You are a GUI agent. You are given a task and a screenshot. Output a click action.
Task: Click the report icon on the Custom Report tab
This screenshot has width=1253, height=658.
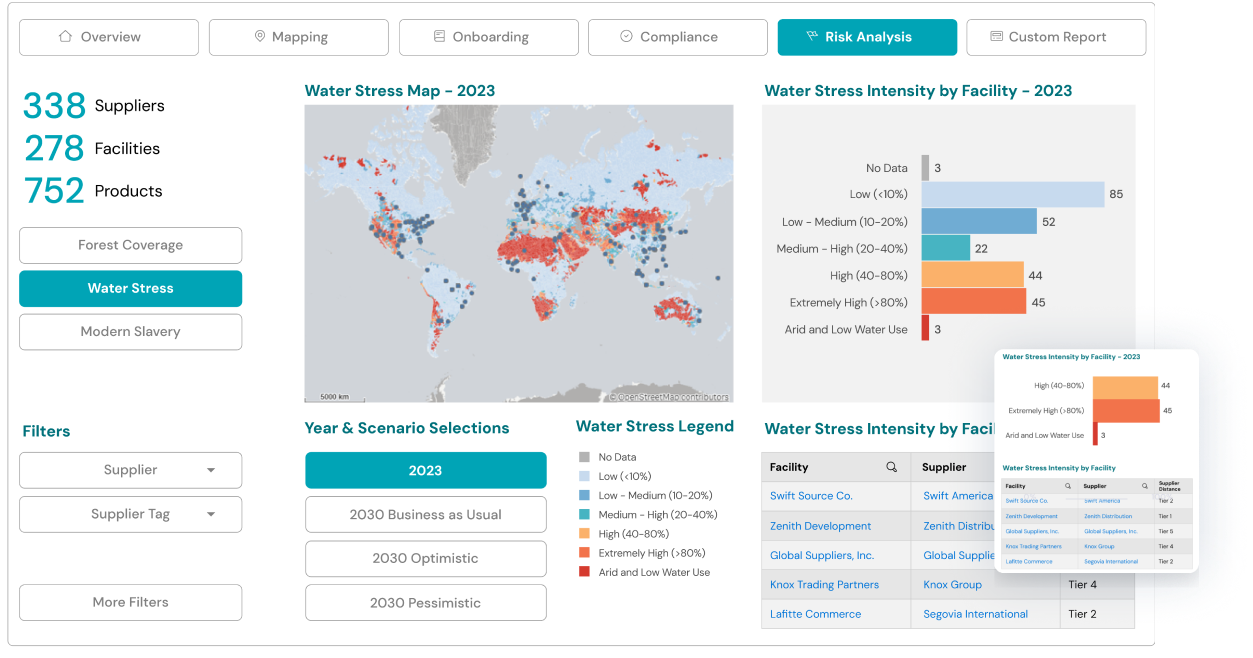pos(994,37)
